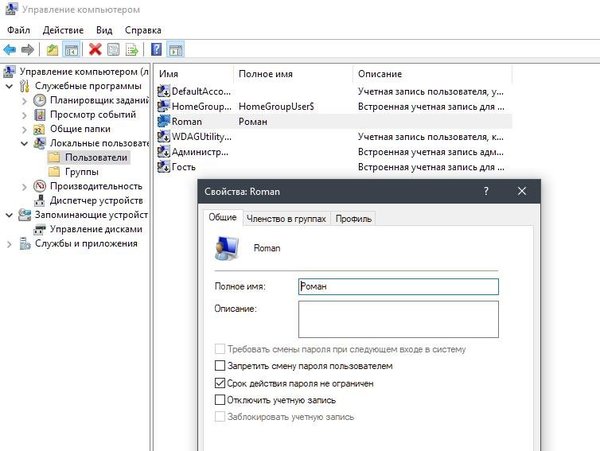Open the Действие menu
This screenshot has height=451, width=600.
(63, 30)
